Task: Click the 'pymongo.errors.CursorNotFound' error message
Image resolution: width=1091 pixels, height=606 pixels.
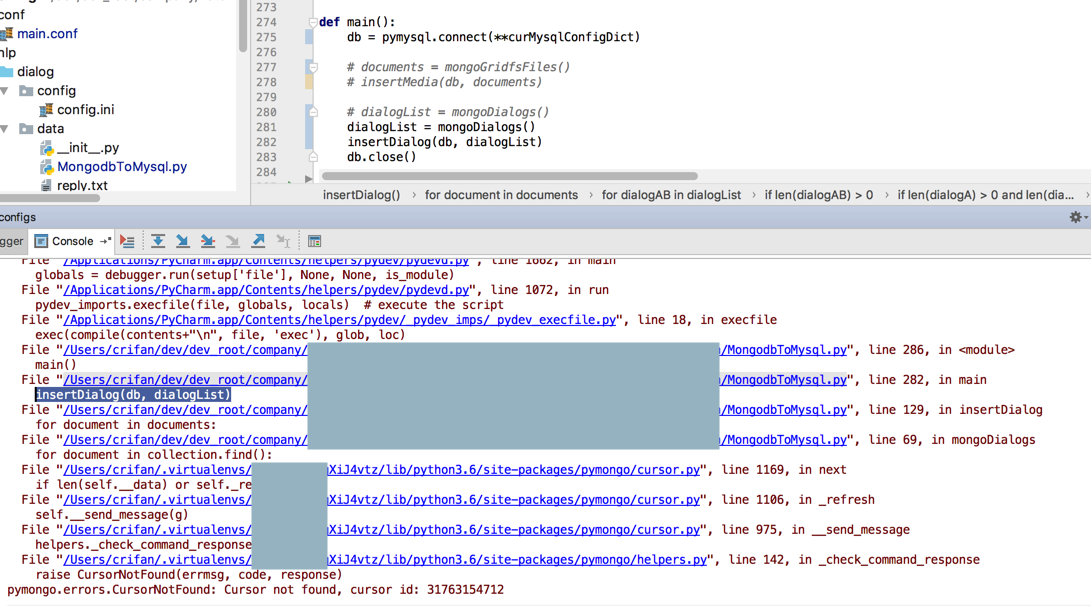Action: click(255, 590)
